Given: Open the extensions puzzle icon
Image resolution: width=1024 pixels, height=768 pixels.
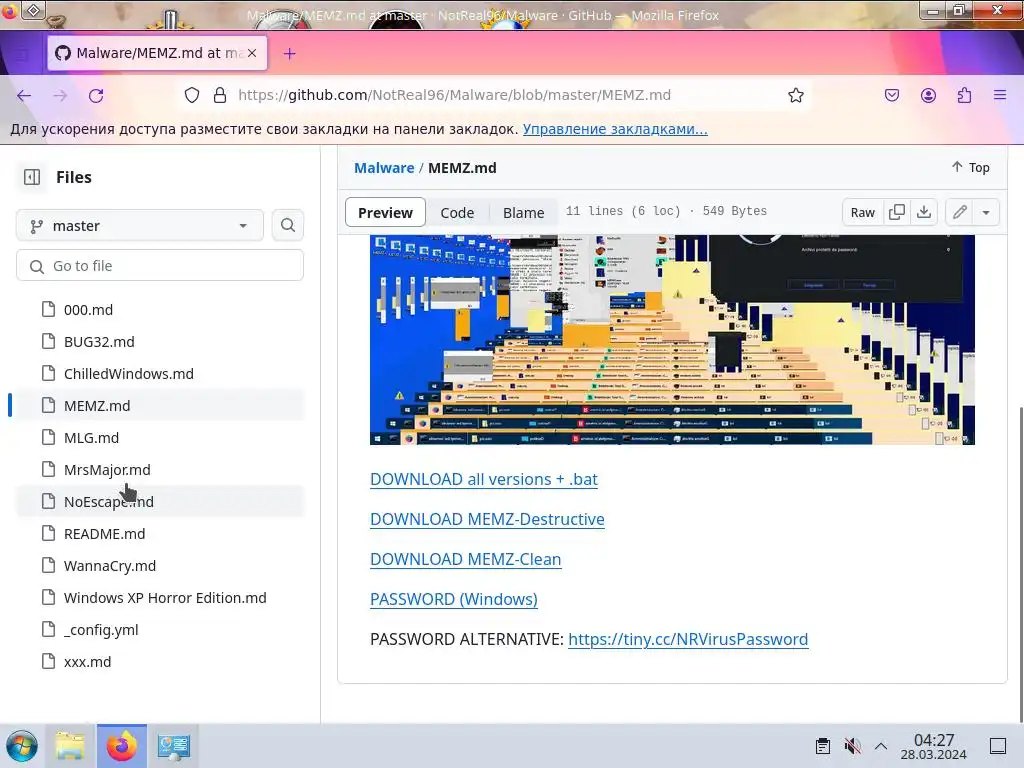Looking at the screenshot, I should point(964,95).
